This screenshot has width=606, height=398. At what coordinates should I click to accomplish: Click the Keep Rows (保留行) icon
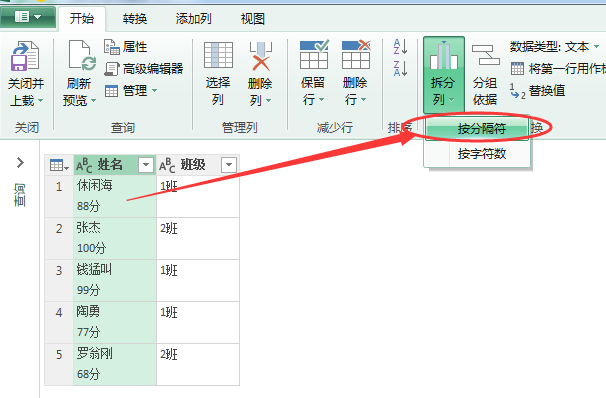[x=314, y=54]
